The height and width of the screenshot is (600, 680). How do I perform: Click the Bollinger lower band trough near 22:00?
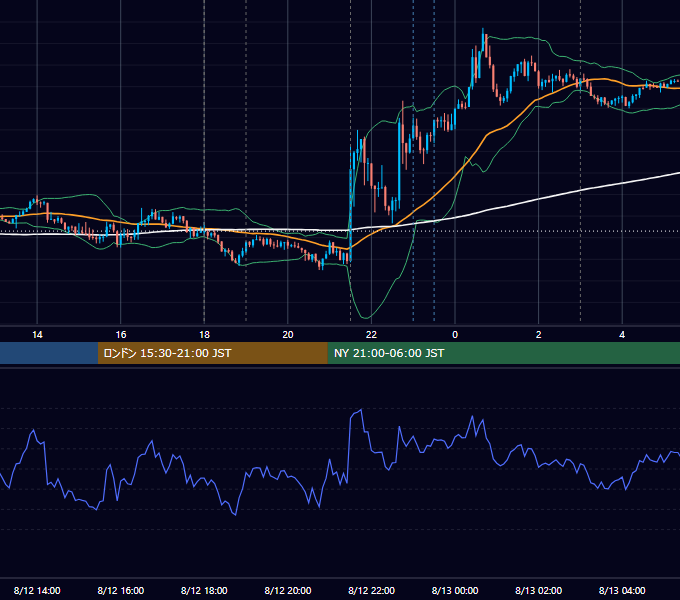tap(367, 317)
